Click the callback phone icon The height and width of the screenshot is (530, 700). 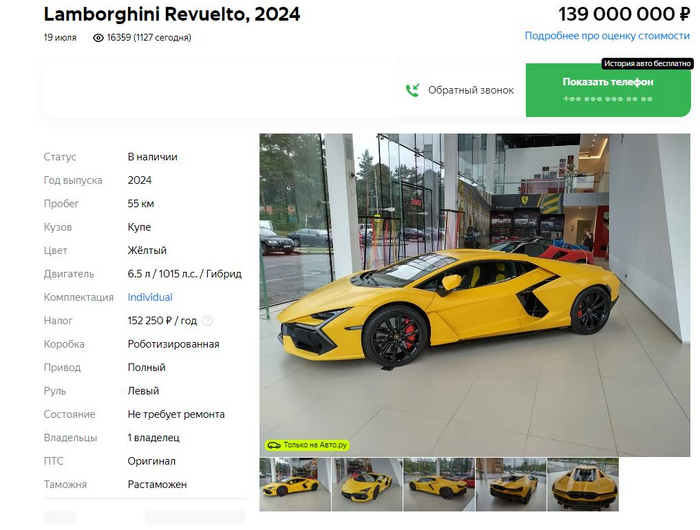pos(412,90)
